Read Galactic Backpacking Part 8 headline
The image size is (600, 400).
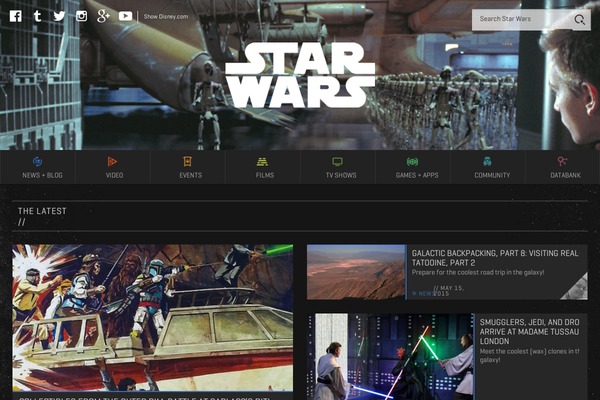click(x=495, y=258)
